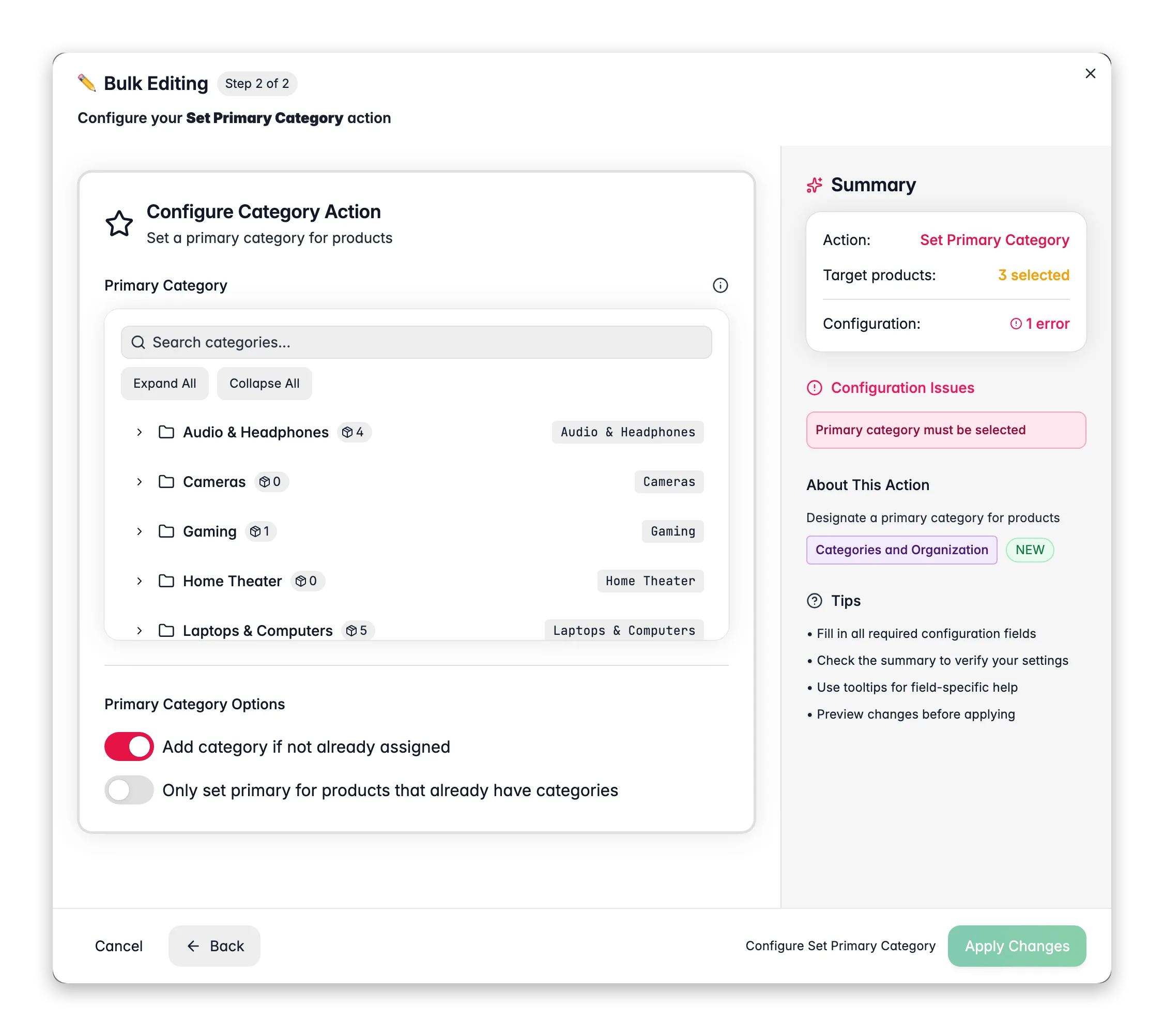This screenshot has height=1036, width=1164.
Task: Expand the Home Theater category
Action: (139, 581)
